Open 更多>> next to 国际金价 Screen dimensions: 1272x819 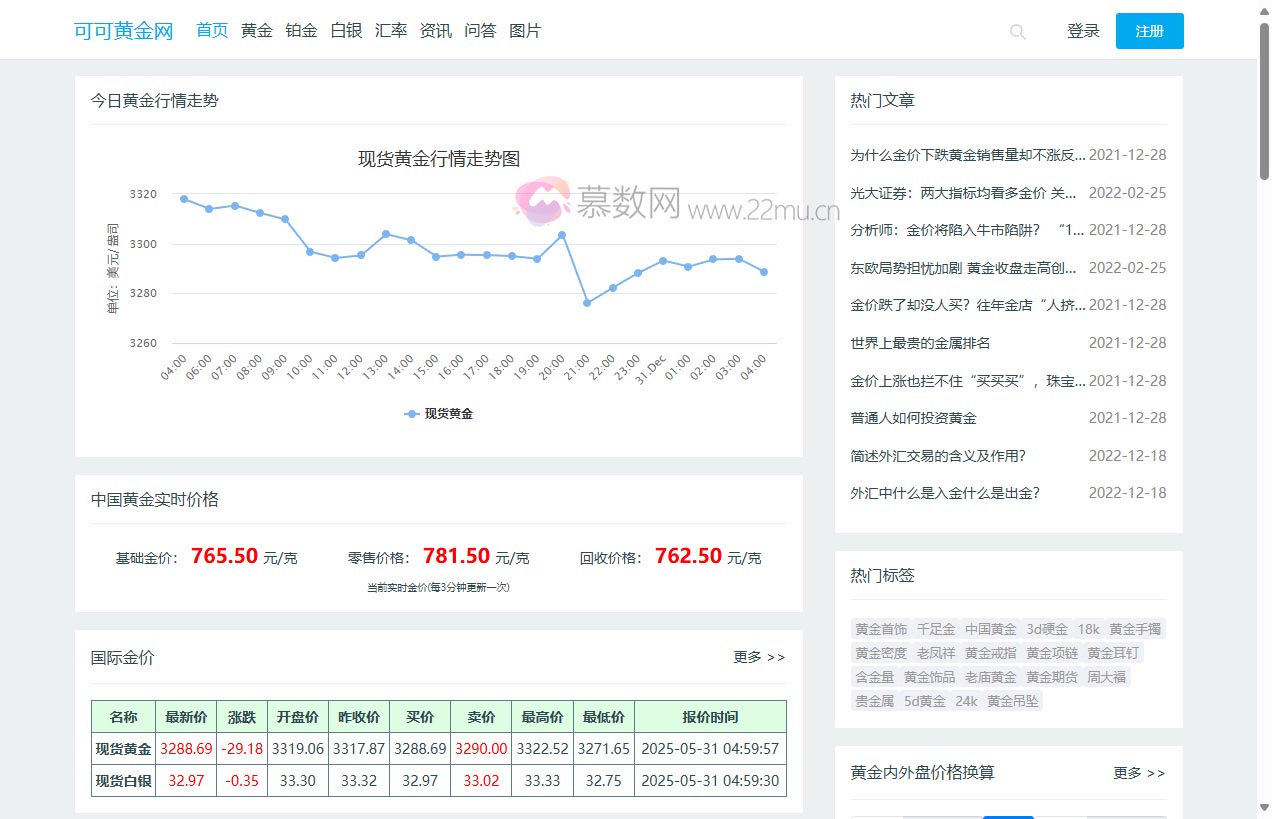[x=759, y=657]
